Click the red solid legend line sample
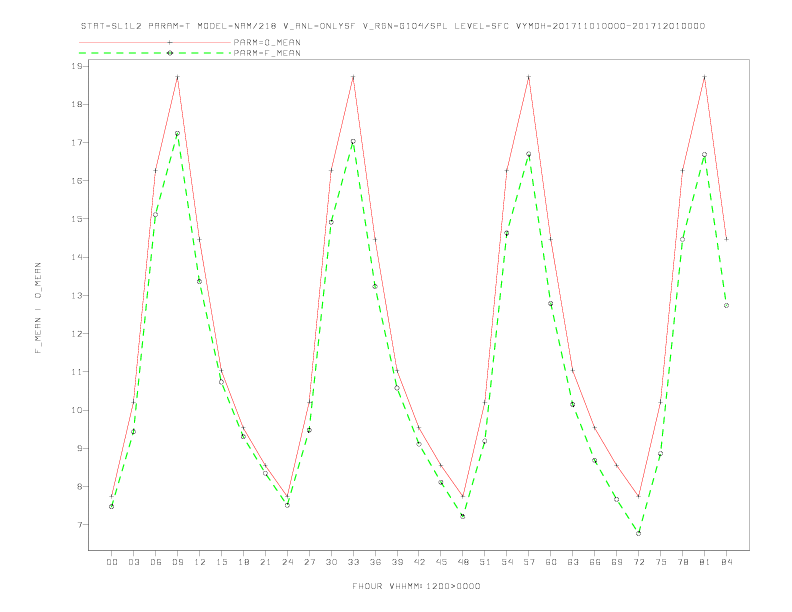This screenshot has width=792, height=612. coord(155,42)
